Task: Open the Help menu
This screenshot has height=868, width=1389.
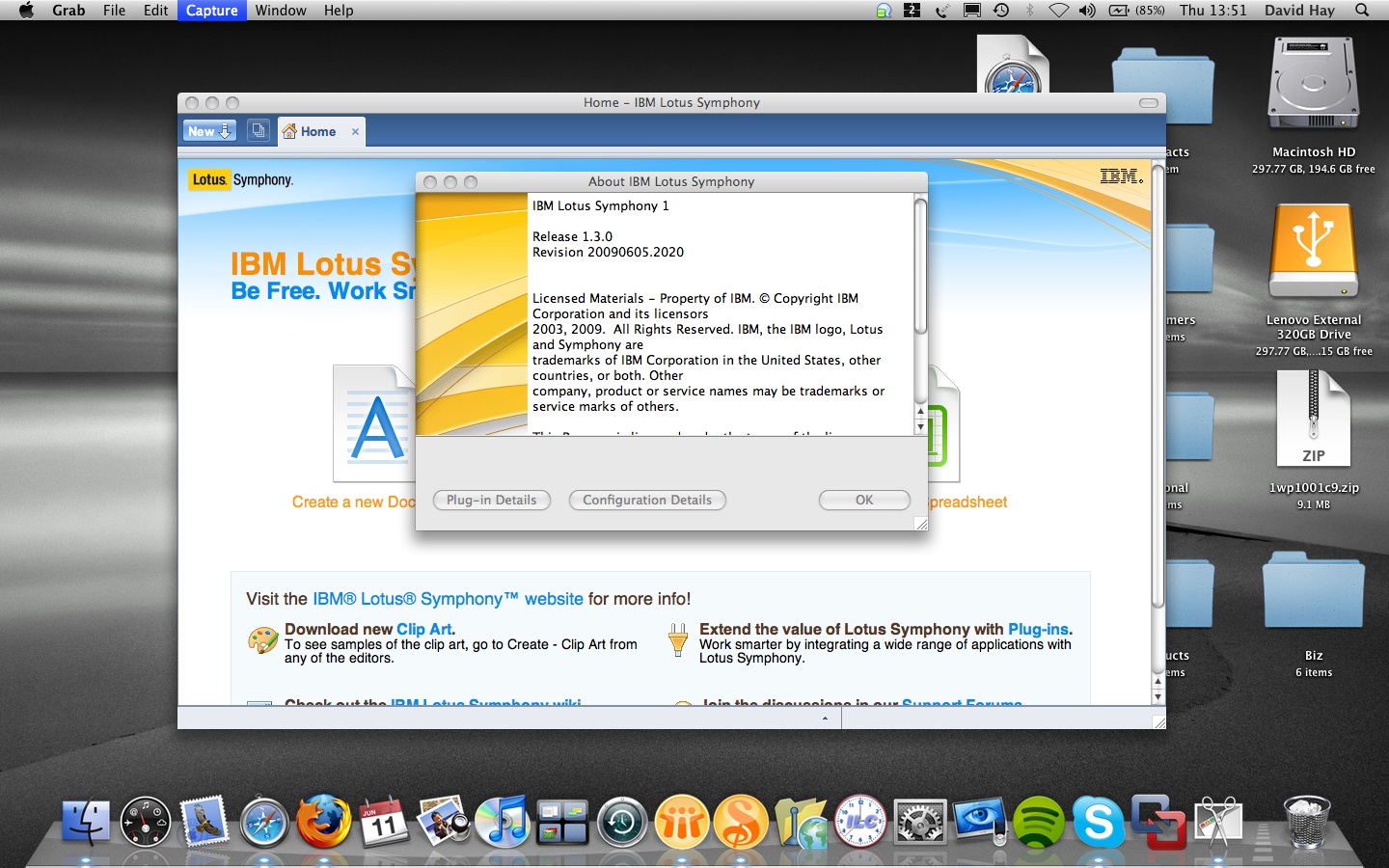Action: click(339, 11)
